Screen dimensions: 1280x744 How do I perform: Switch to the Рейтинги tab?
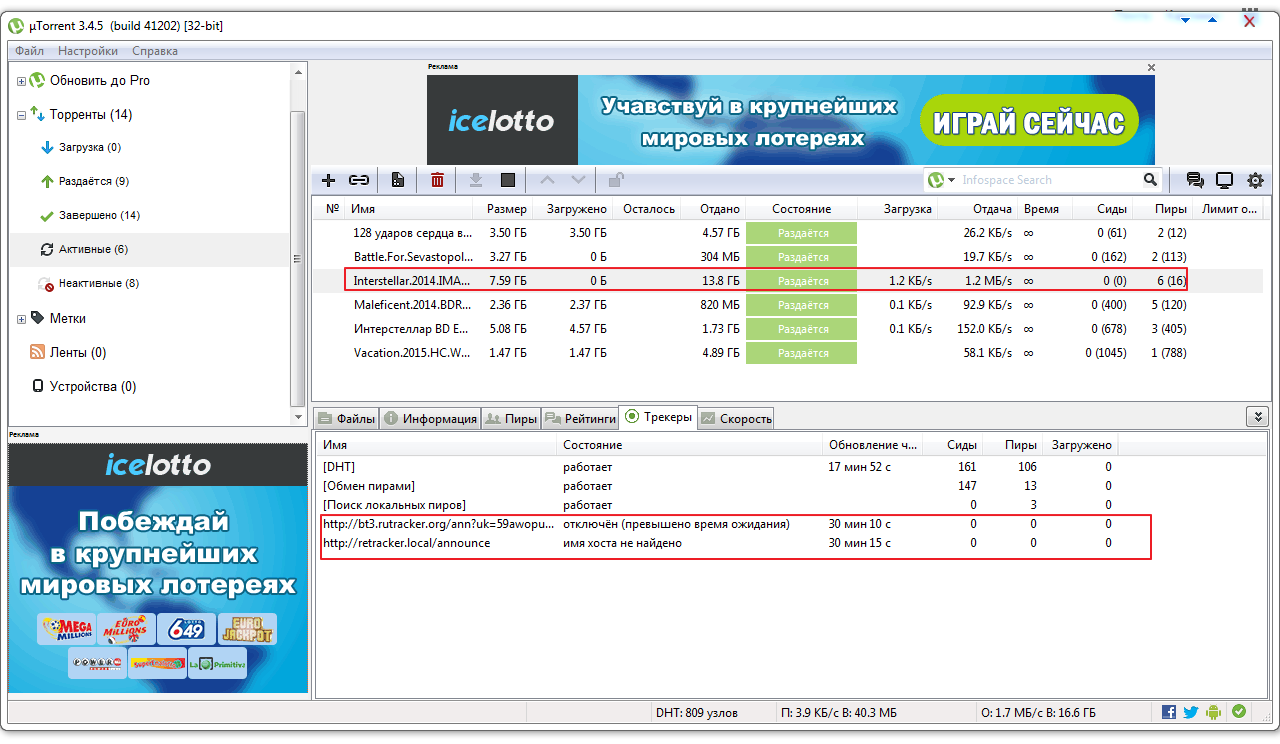click(580, 419)
